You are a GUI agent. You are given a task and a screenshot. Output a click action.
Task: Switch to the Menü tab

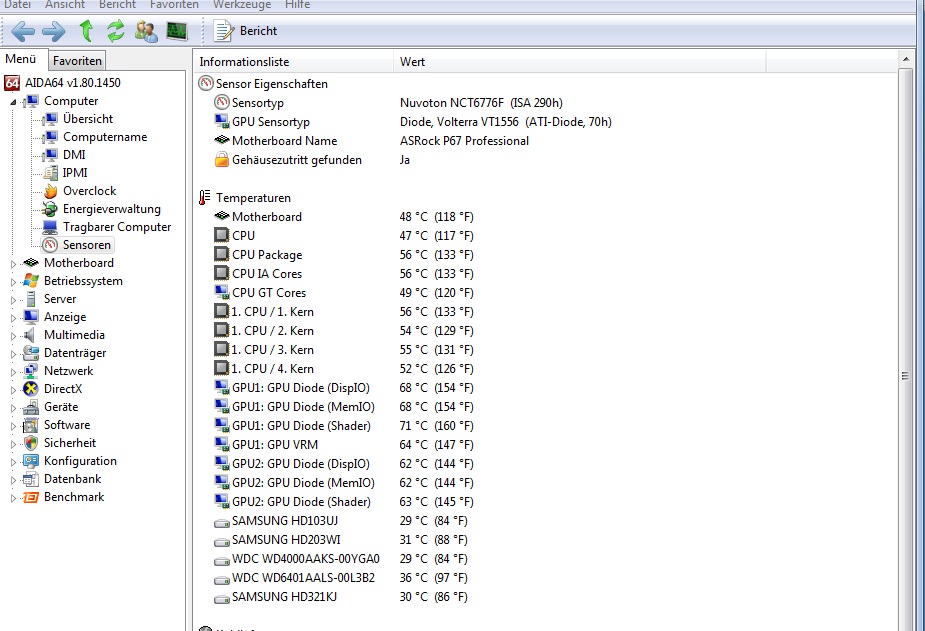point(21,59)
